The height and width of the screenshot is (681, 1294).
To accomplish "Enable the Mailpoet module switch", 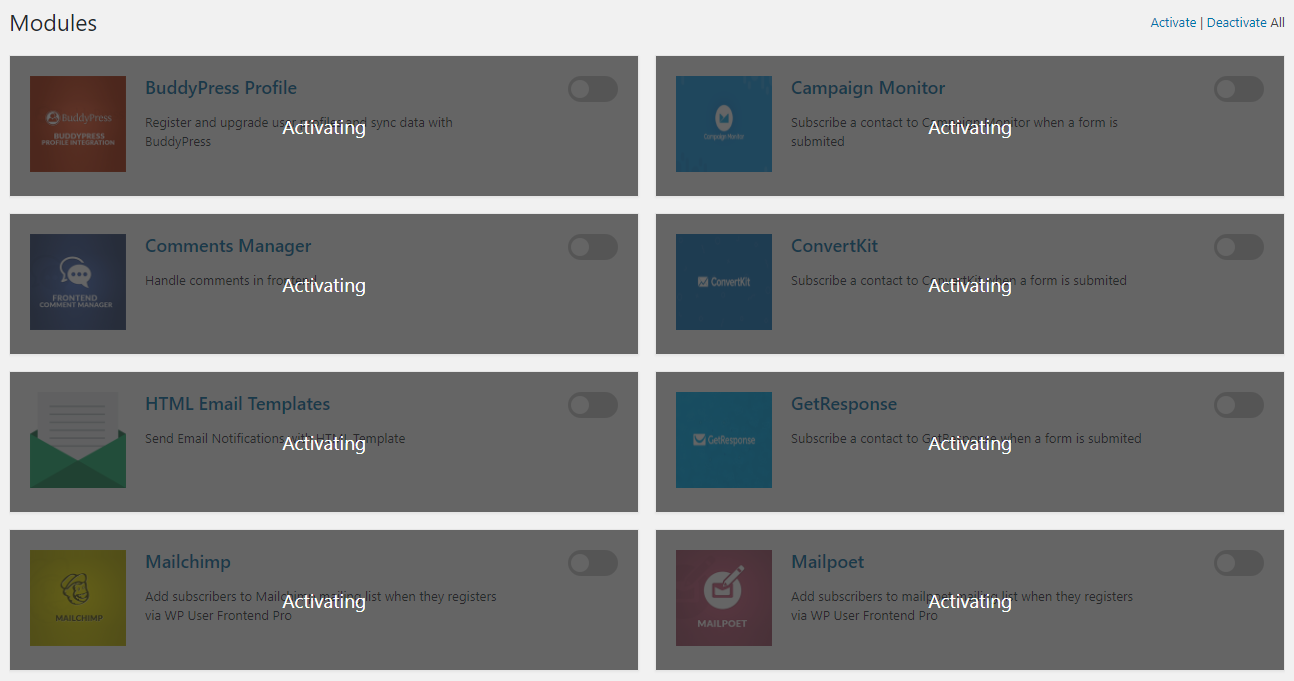I will (x=1239, y=563).
